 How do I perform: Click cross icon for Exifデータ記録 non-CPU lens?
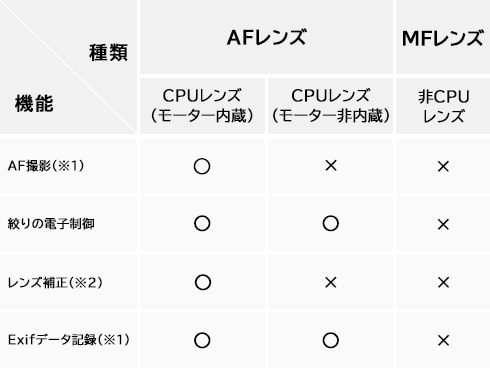[443, 341]
